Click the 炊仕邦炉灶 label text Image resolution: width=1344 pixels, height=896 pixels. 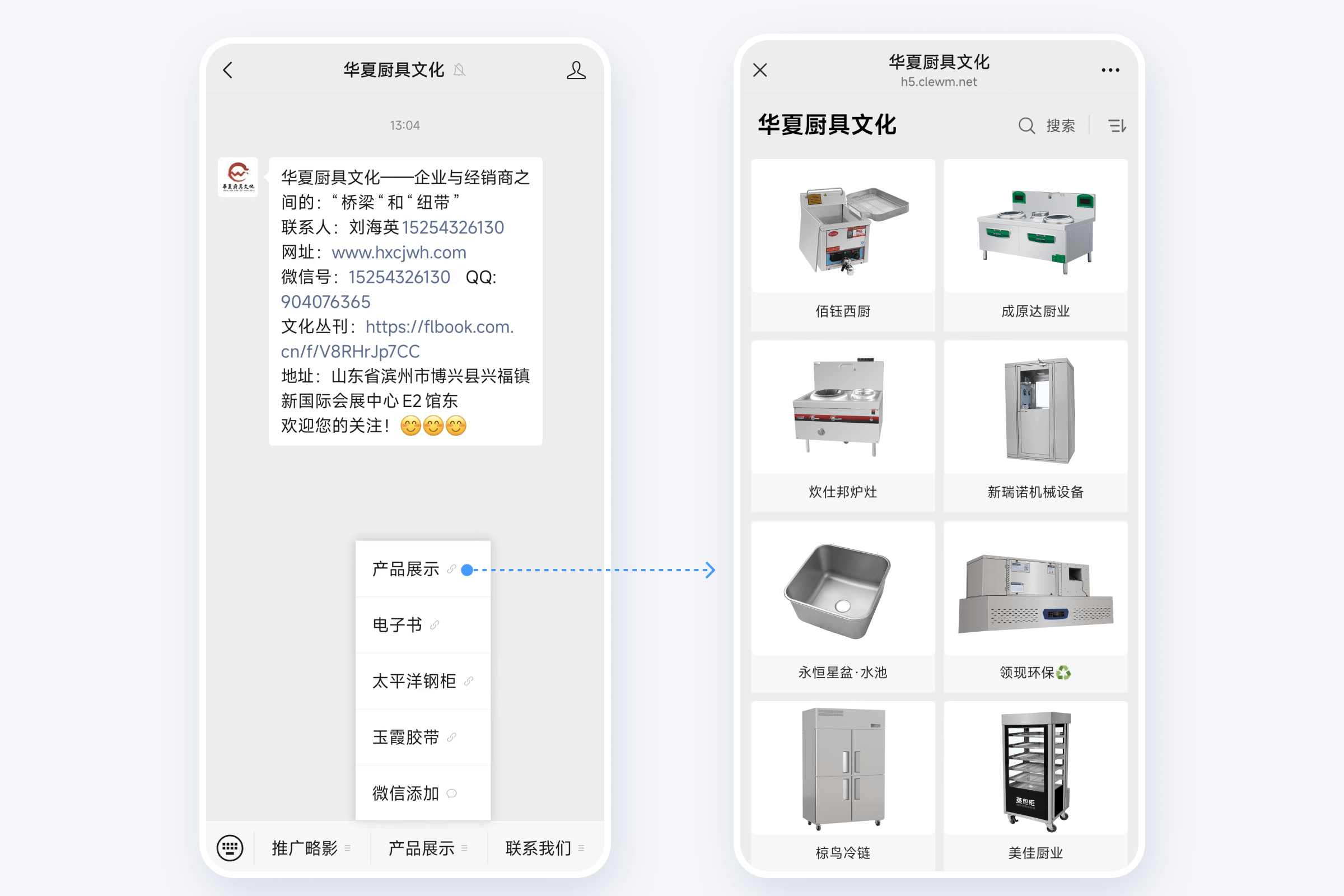tap(843, 492)
